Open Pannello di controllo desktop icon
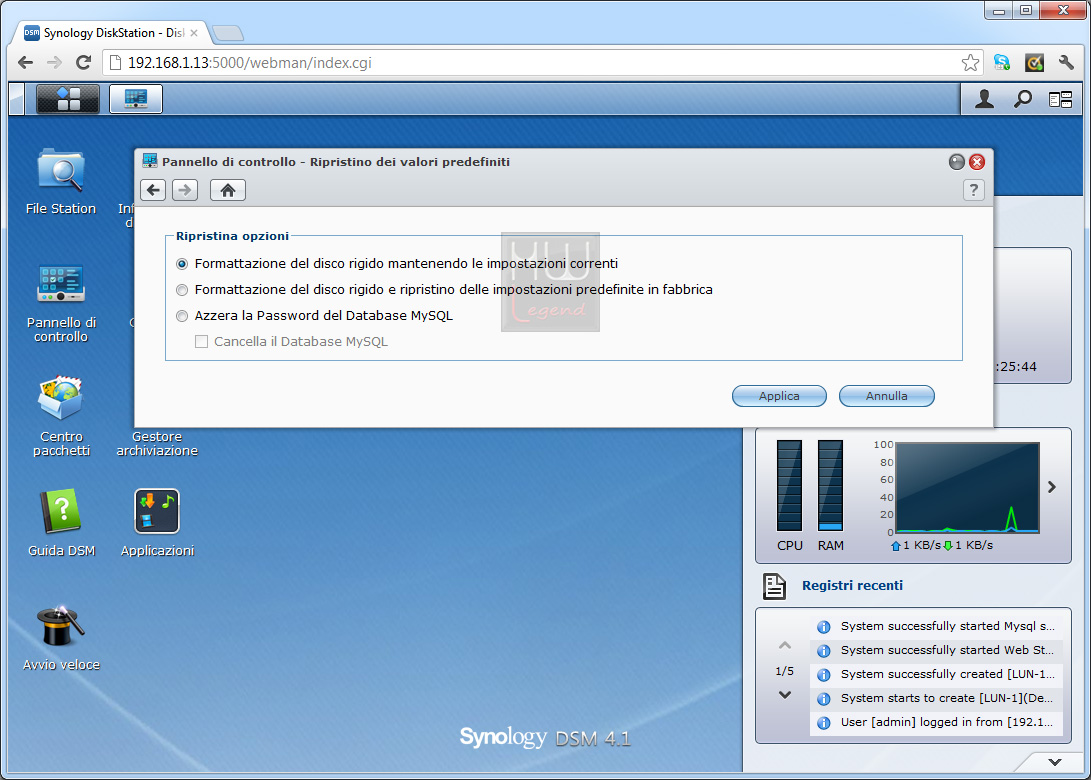1091x780 pixels. click(x=61, y=304)
